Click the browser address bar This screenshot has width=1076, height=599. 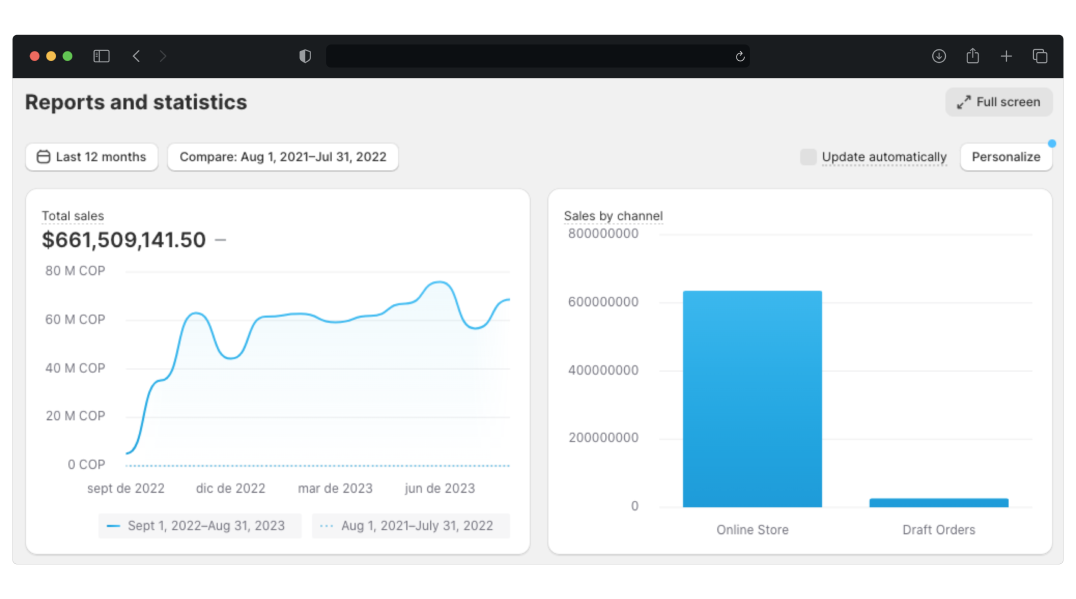530,56
